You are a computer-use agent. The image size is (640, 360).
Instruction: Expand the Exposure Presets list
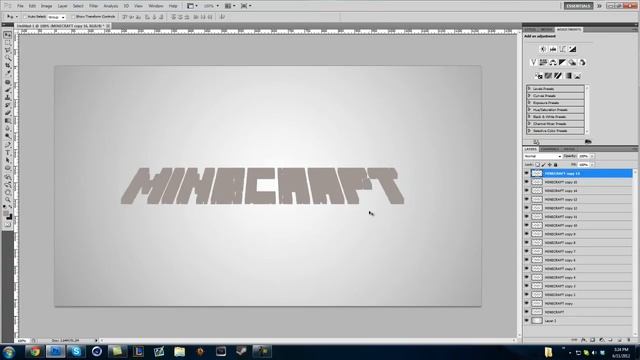click(x=529, y=102)
